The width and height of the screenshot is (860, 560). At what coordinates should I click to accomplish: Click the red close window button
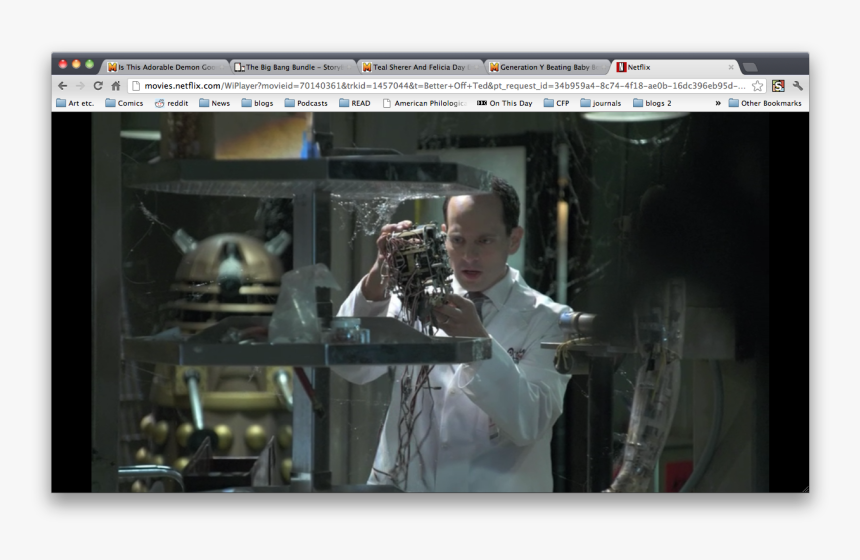(x=63, y=64)
